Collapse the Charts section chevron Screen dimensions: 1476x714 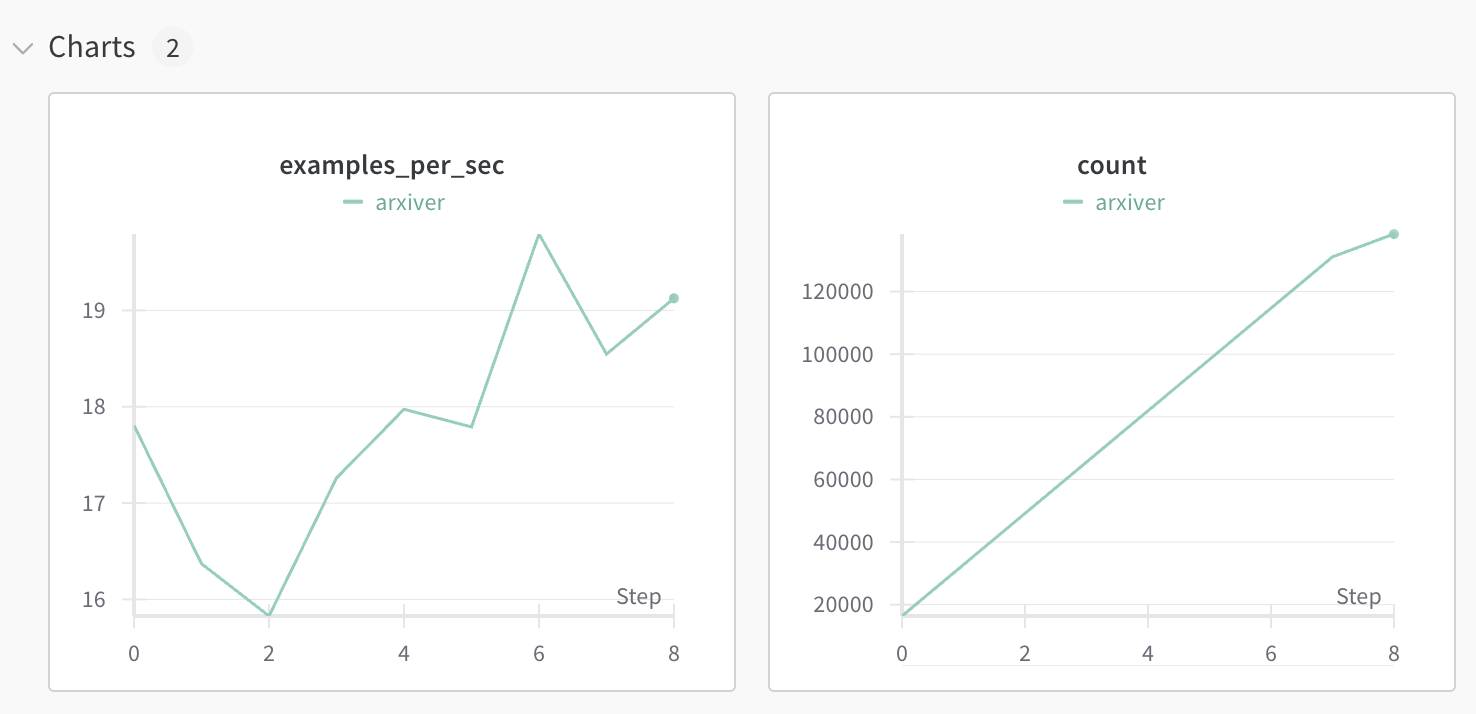click(23, 48)
